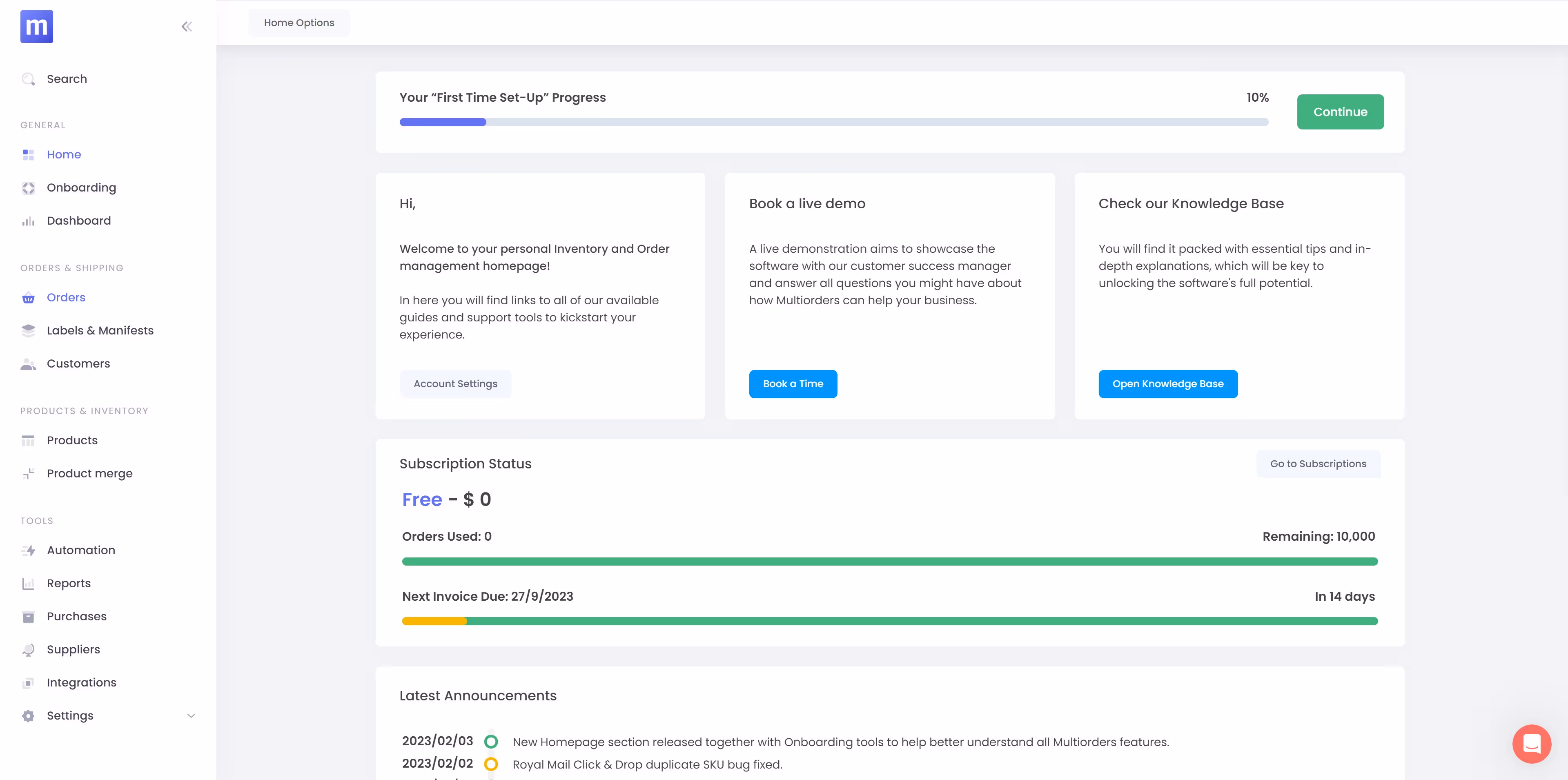Go to Customers menu item
This screenshot has width=1568, height=780.
pos(78,363)
